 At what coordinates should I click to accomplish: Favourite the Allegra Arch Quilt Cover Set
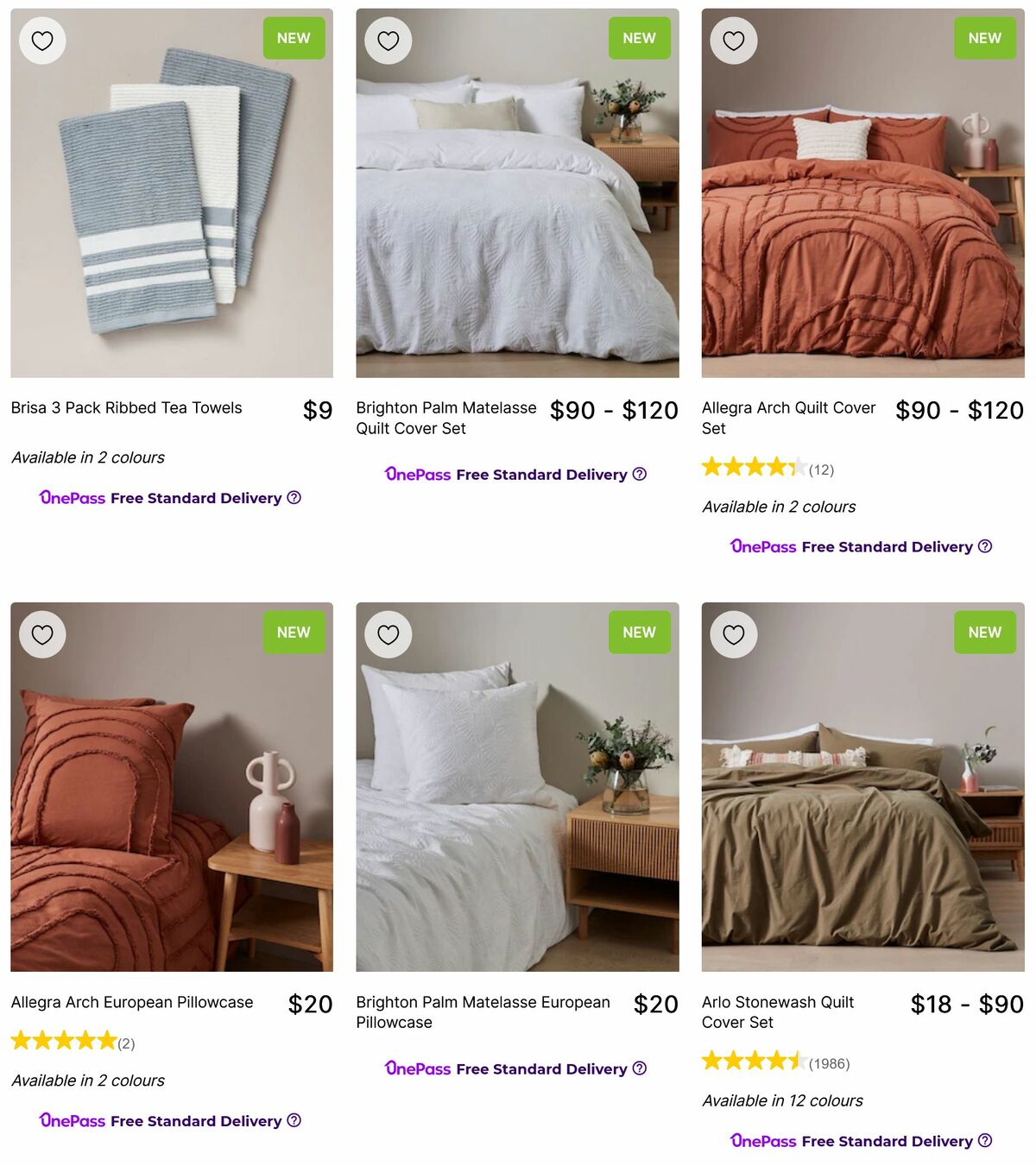click(x=733, y=40)
